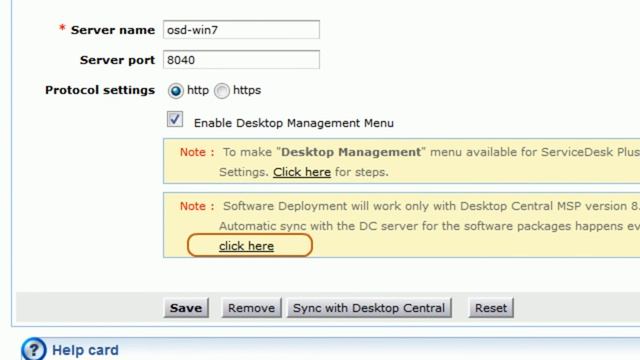Open the 'click here' software sync link
The image size is (640, 360).
pos(247,246)
